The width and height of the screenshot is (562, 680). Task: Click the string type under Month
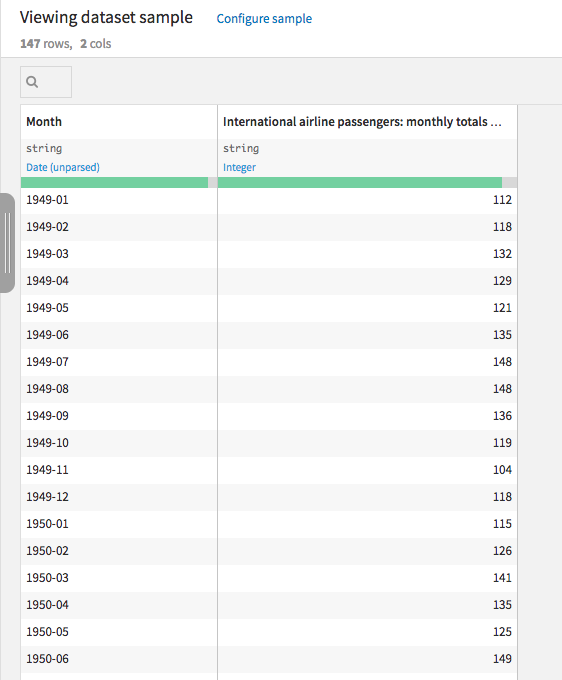coord(44,148)
